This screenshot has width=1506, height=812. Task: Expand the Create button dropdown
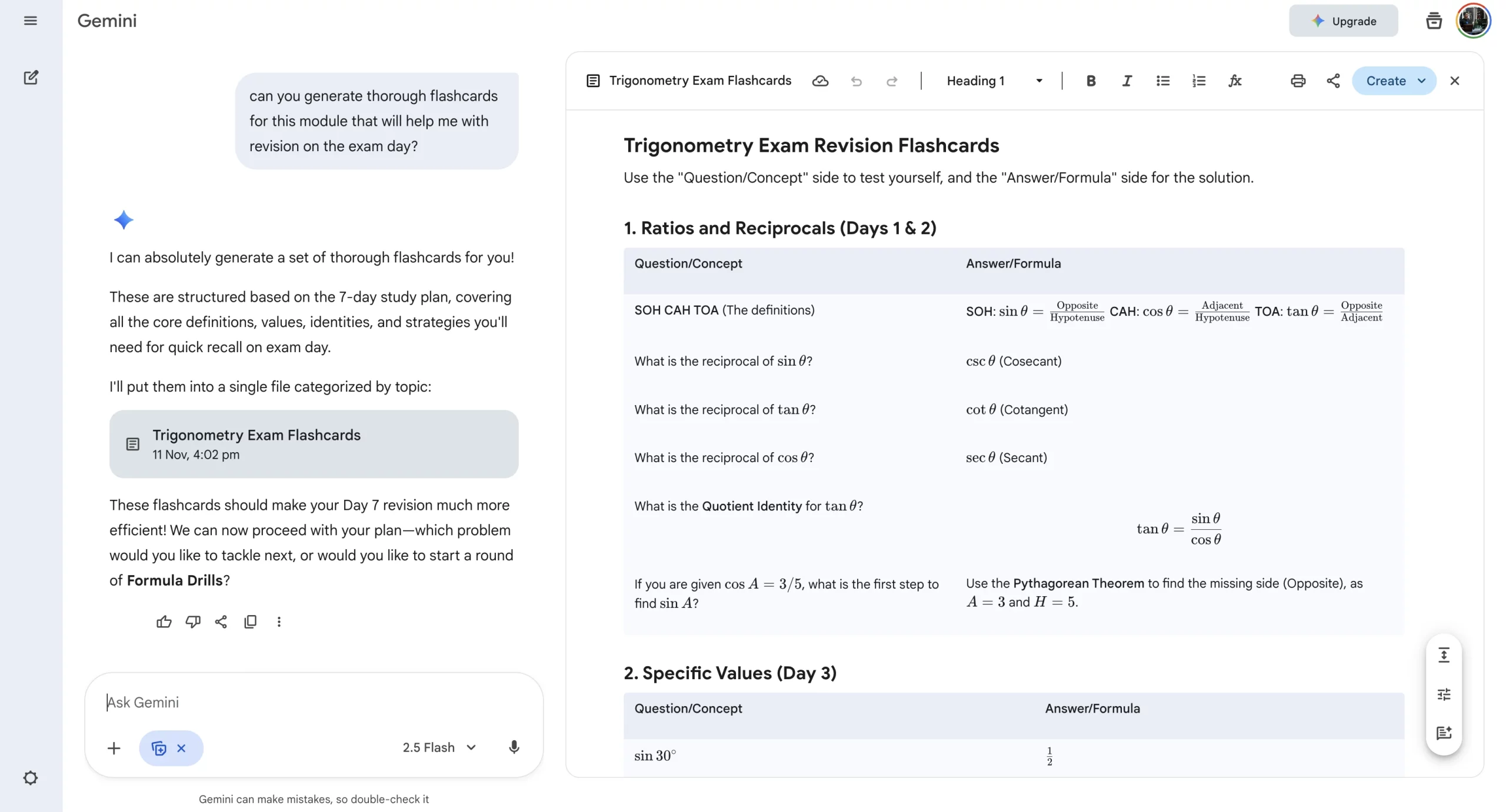1421,81
